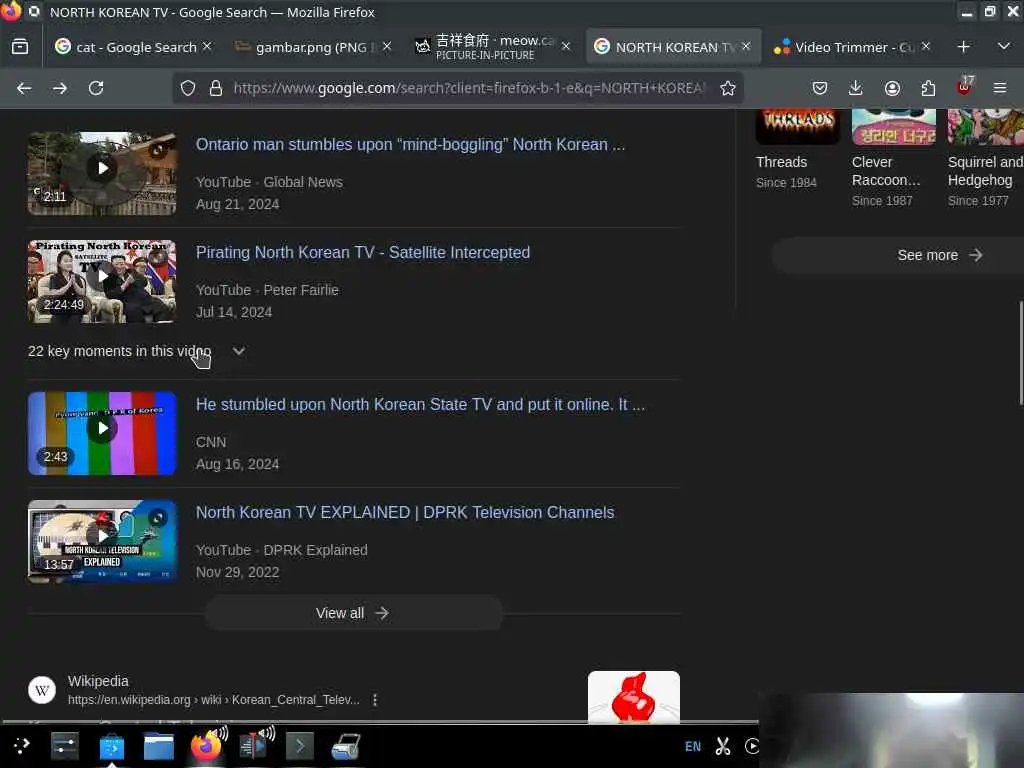Click the View all videos button
The width and height of the screenshot is (1024, 768).
pyautogui.click(x=353, y=613)
